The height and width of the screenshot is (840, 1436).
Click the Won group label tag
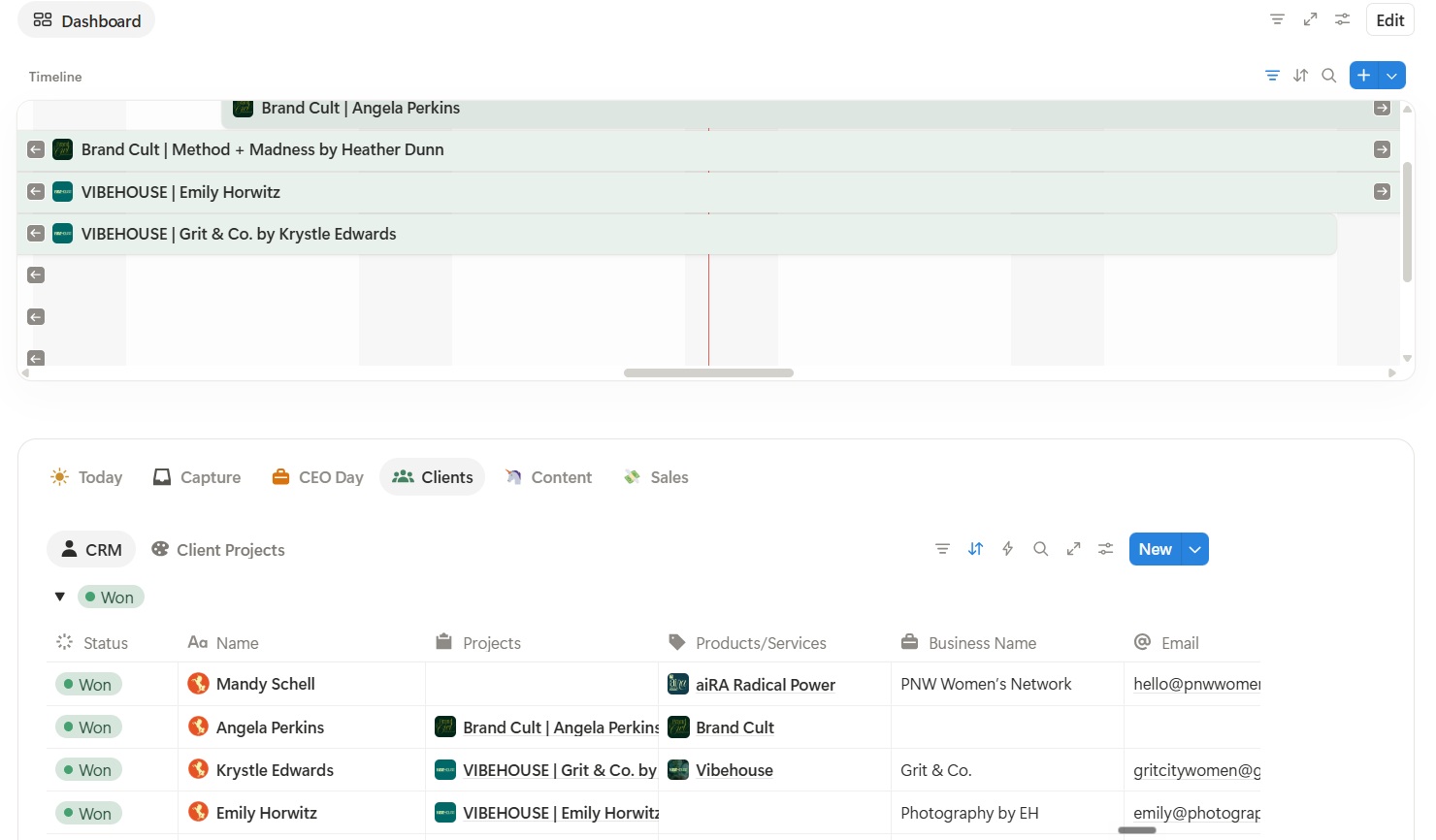coord(111,598)
